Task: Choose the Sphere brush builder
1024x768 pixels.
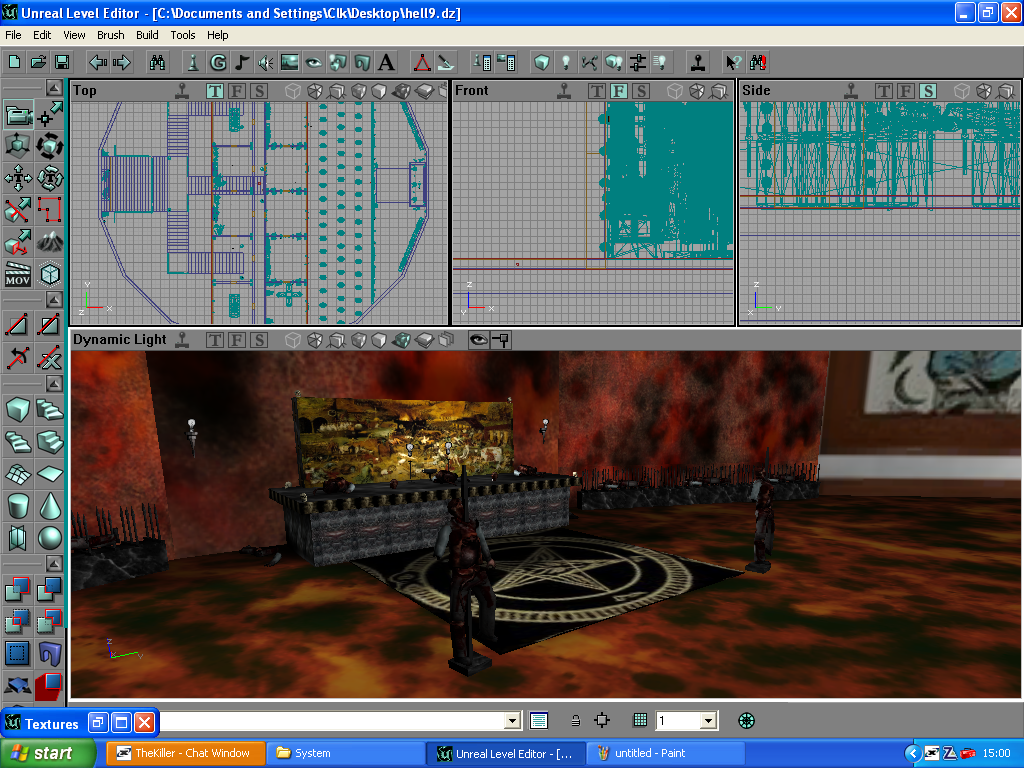Action: coord(50,538)
